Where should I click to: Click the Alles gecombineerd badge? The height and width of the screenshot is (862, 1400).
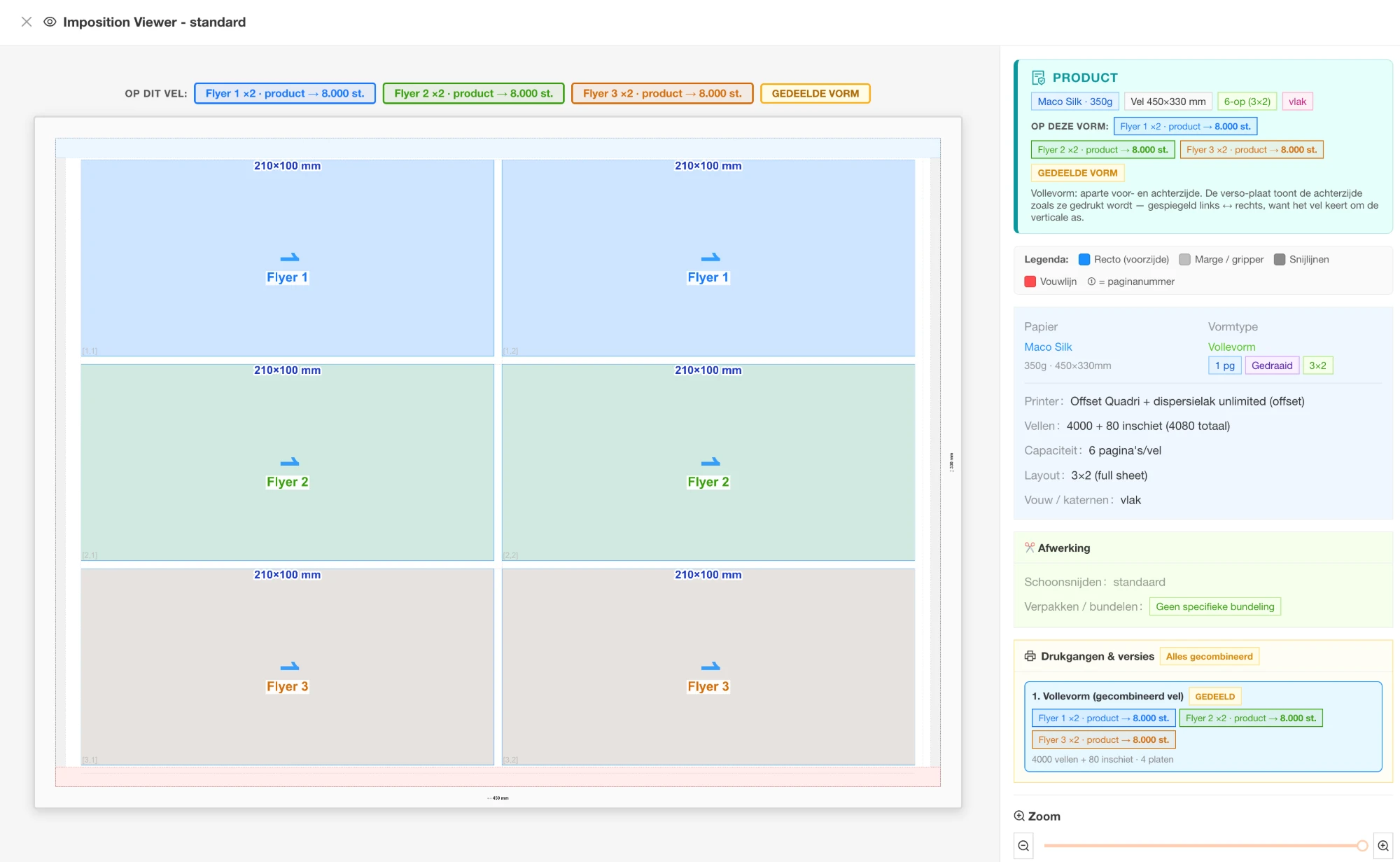[x=1210, y=656]
